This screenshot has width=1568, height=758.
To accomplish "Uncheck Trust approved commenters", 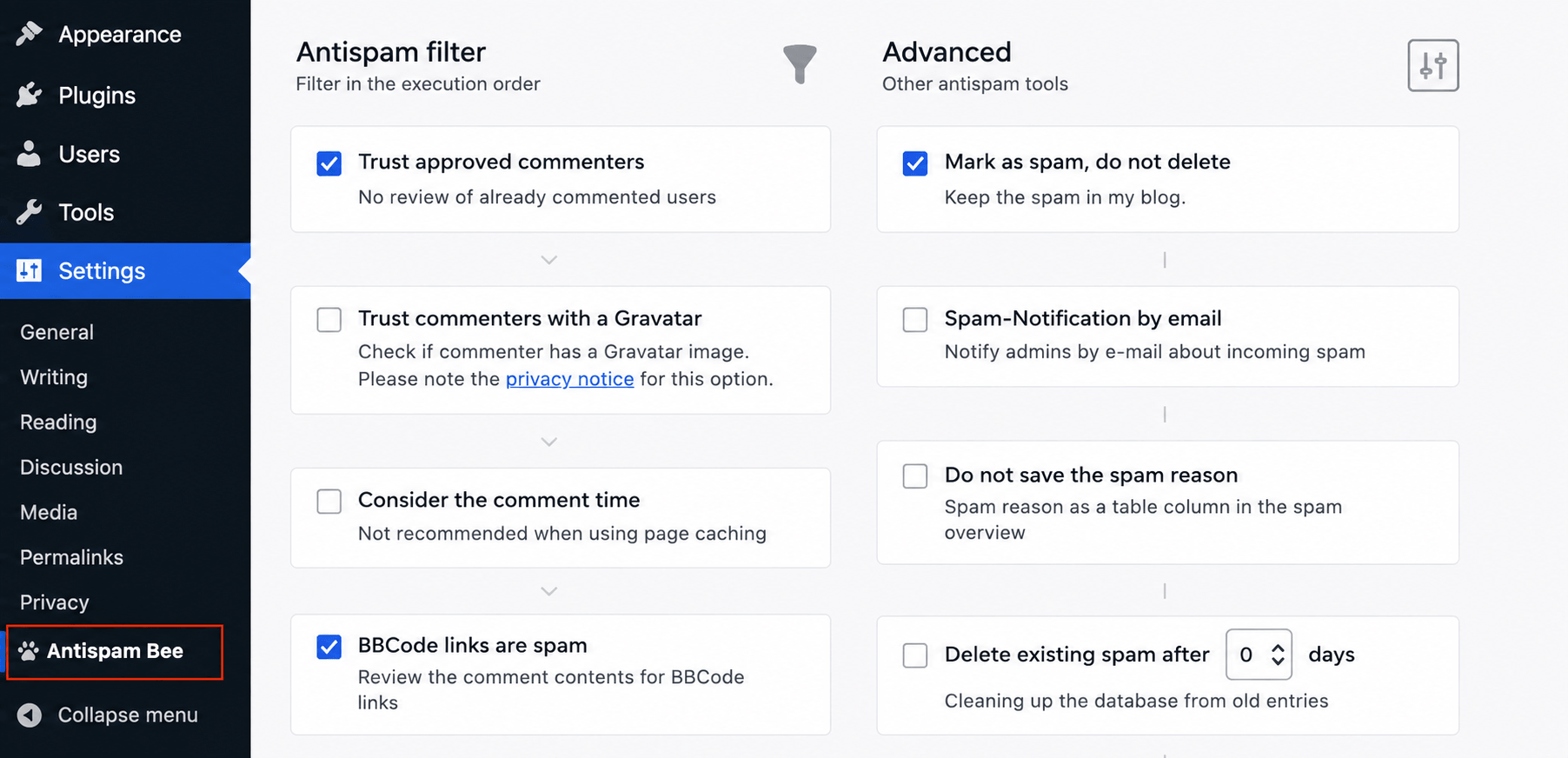I will tap(329, 163).
